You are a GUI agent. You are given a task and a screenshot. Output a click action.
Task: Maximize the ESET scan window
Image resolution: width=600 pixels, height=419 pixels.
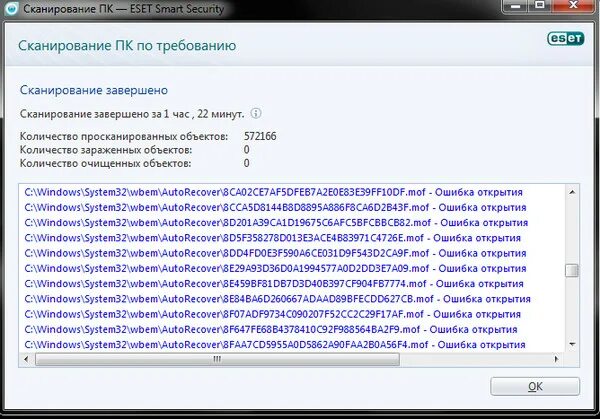click(x=540, y=6)
